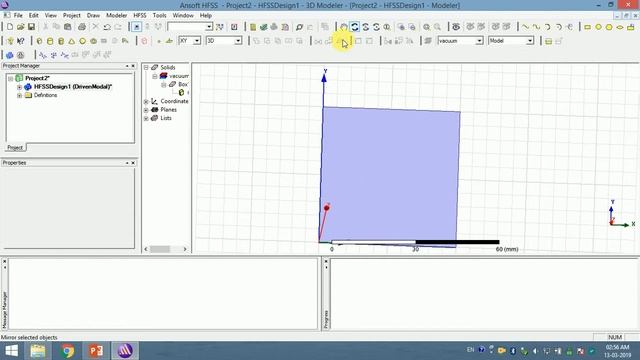Open the File menu
The width and height of the screenshot is (640, 360).
coord(18,16)
